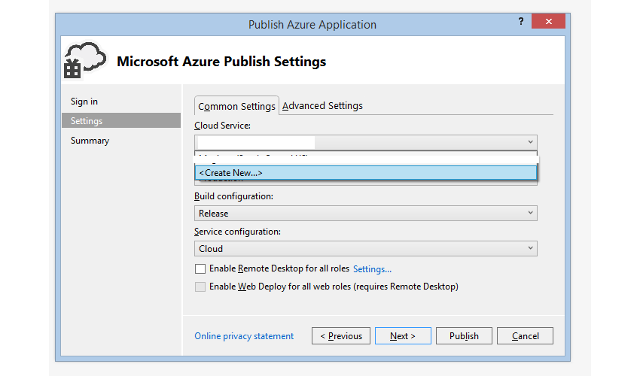Go to the Sign in step
This screenshot has height=376, width=640.
point(84,102)
